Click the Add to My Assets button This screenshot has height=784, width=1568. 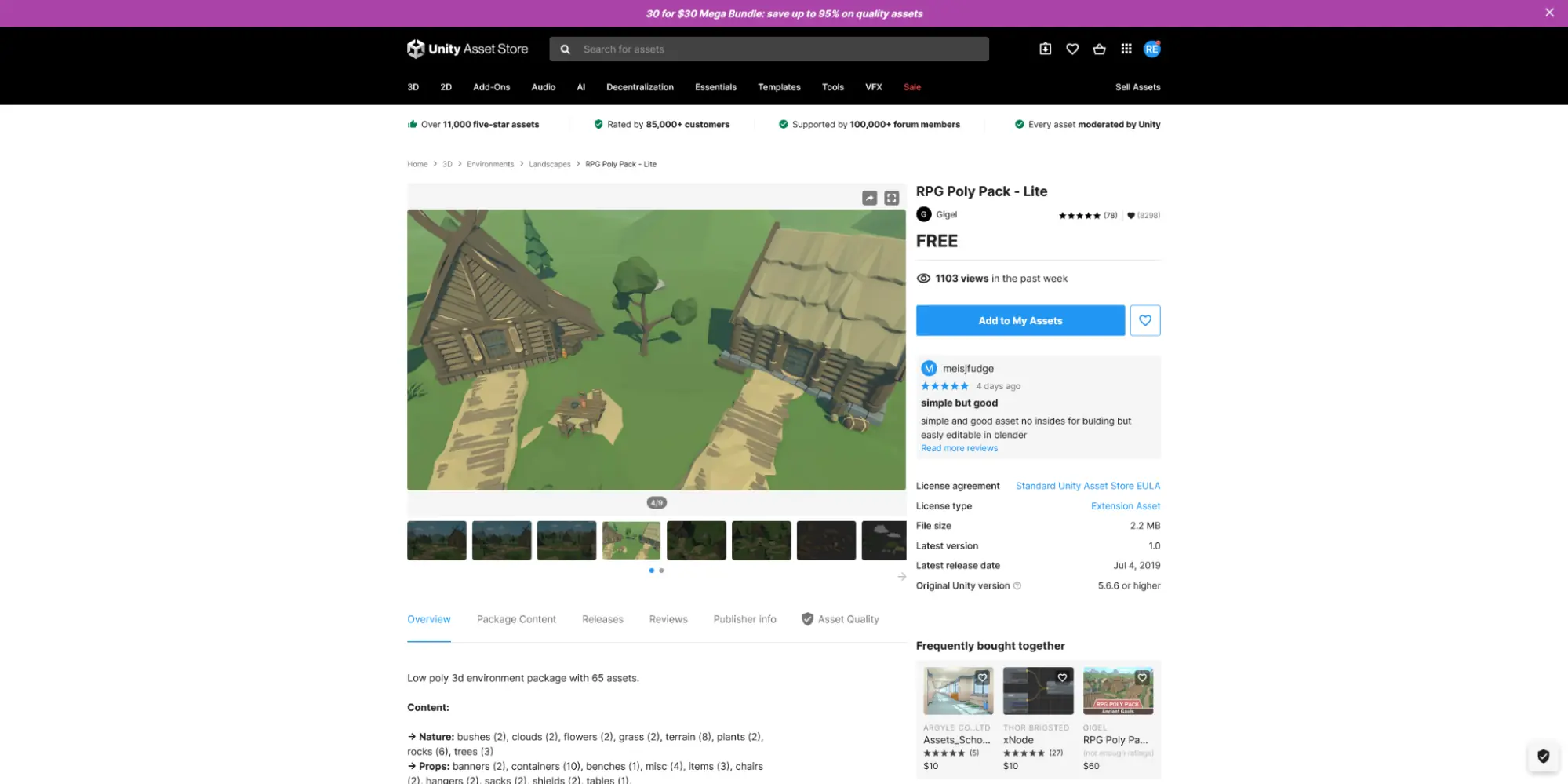coord(1020,320)
